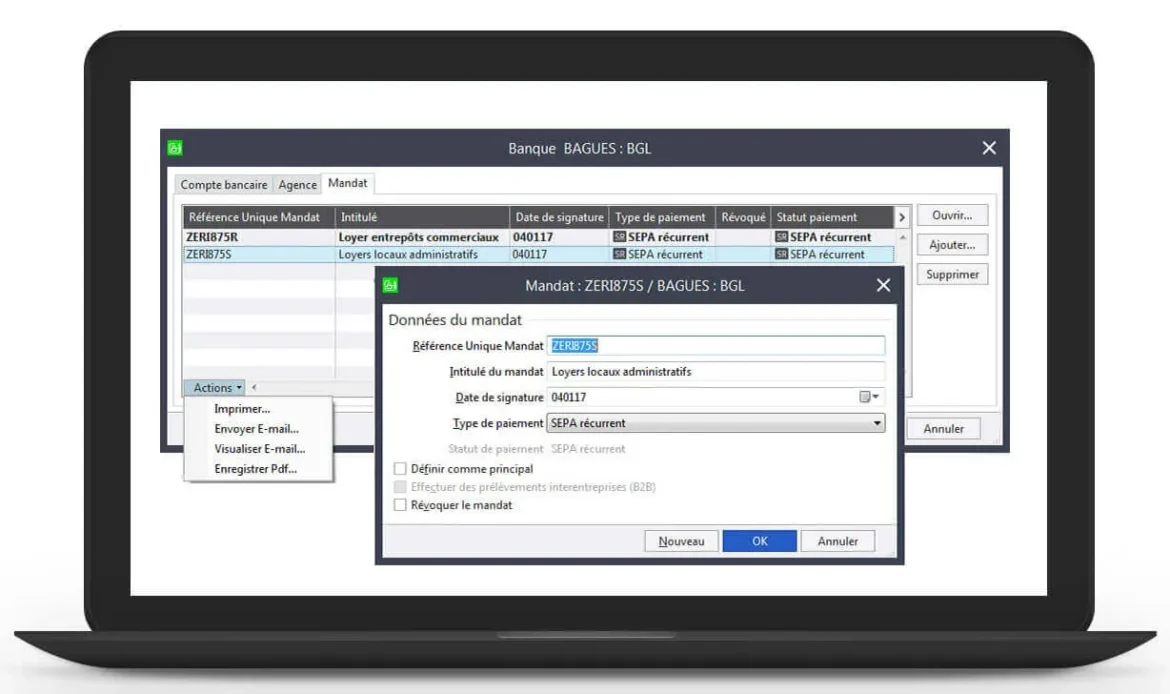This screenshot has height=694, width=1170.
Task: Click the small left arrow beside Actions
Action: (x=254, y=388)
